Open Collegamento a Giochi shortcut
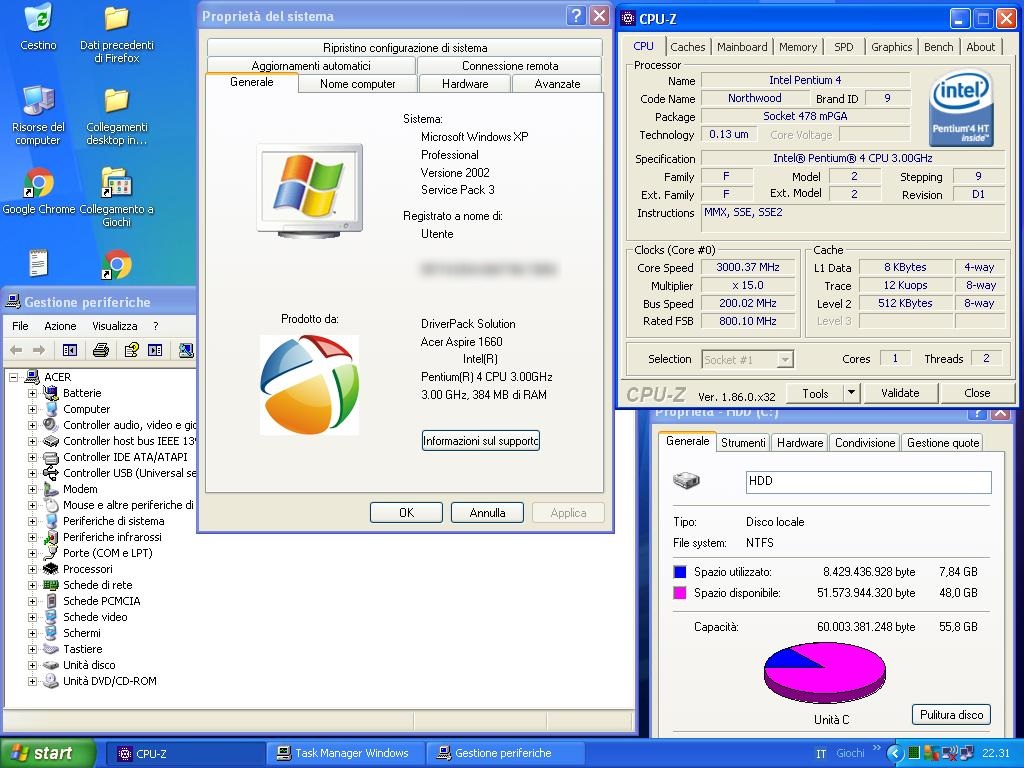1024x768 pixels. [116, 183]
